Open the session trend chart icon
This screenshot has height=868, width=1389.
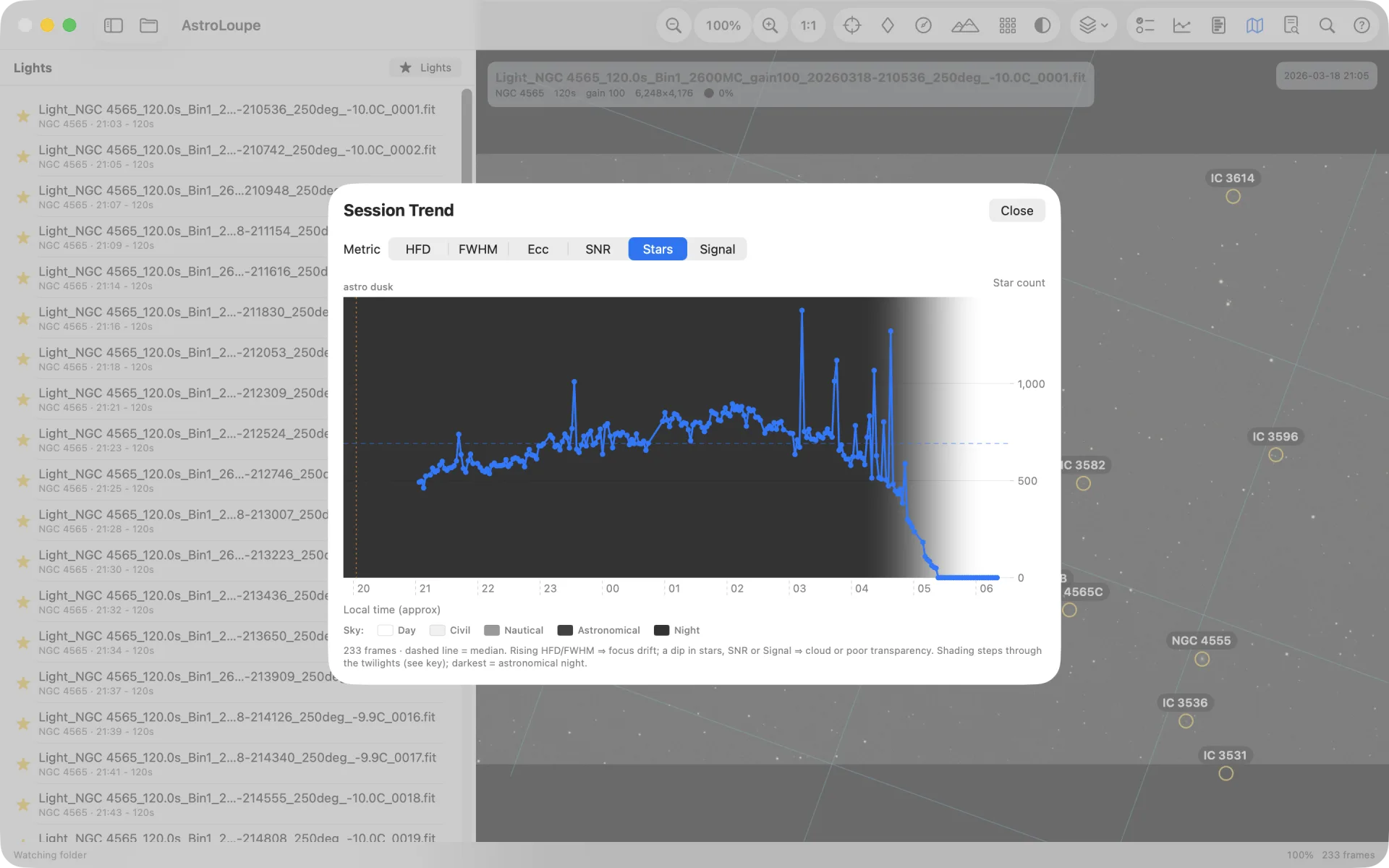[x=1182, y=25]
